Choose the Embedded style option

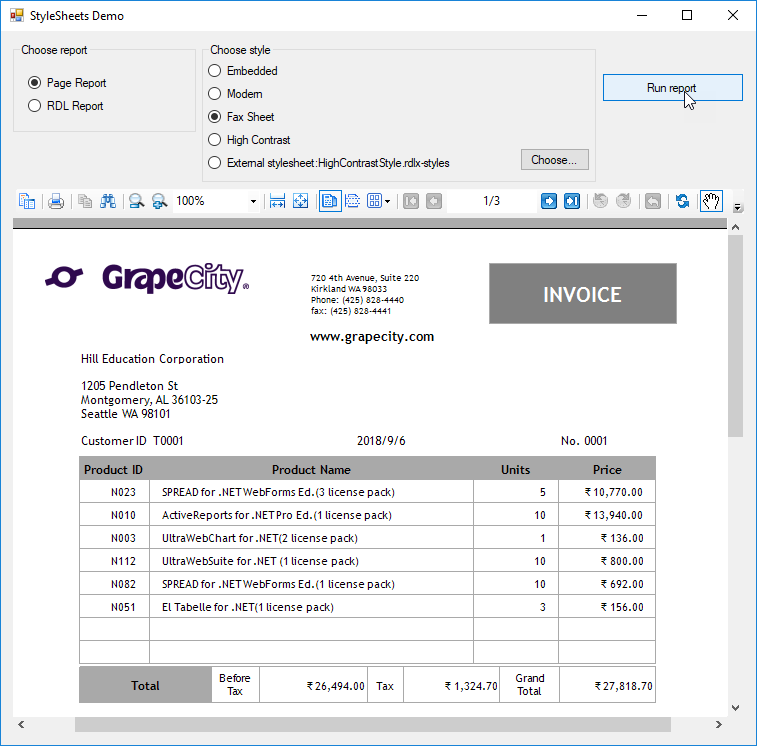click(214, 71)
